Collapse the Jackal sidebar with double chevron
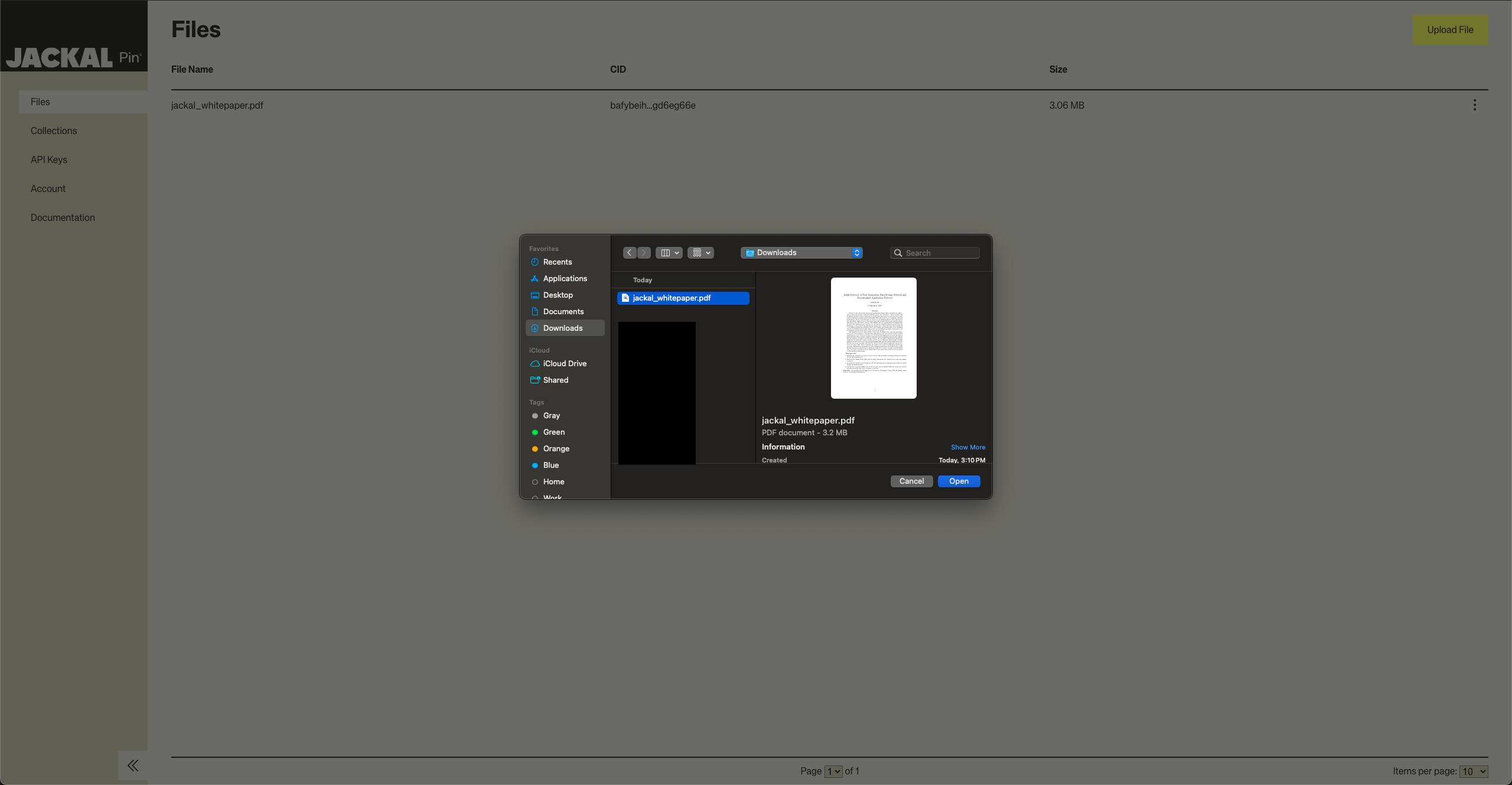 pos(133,766)
